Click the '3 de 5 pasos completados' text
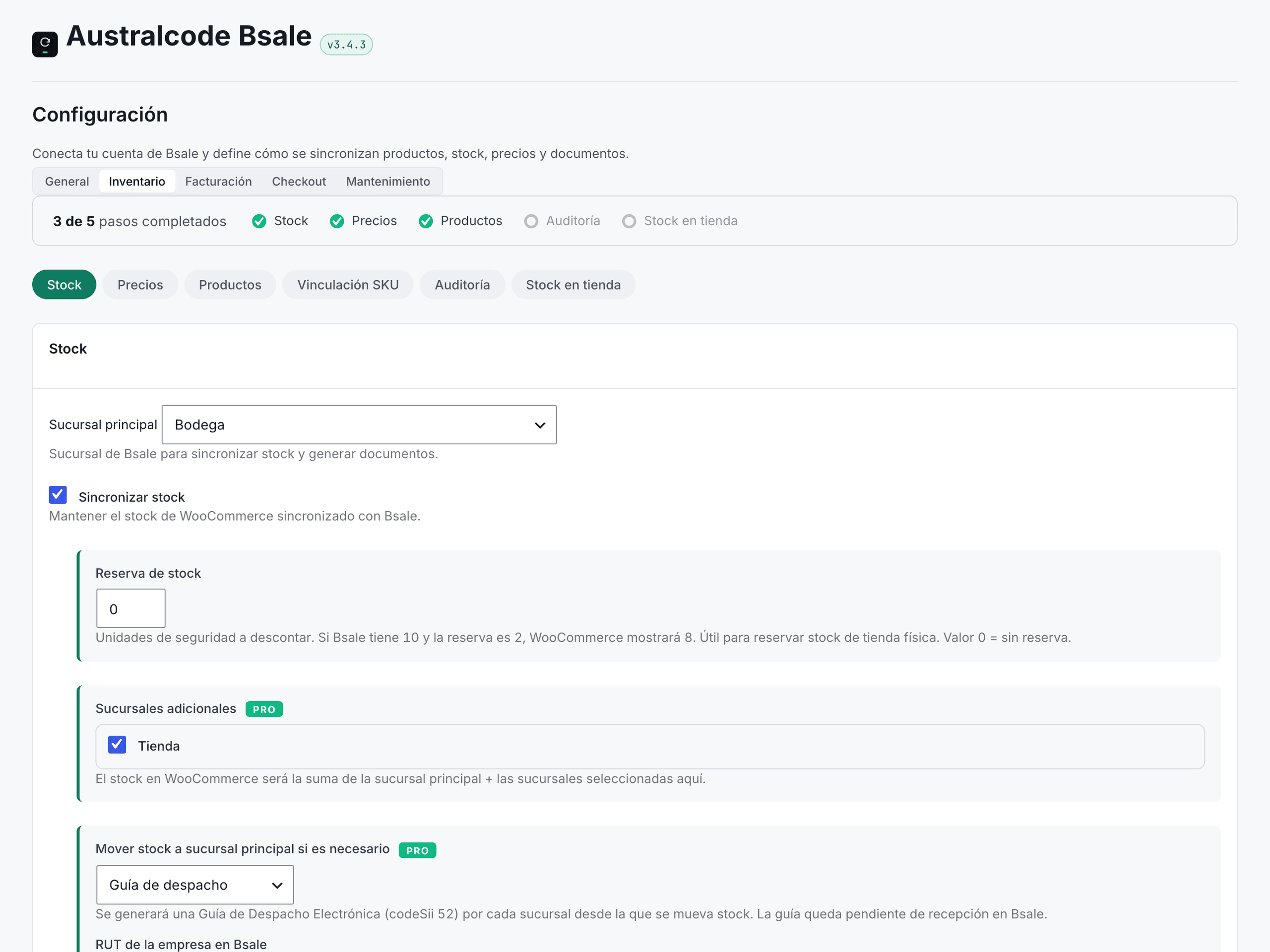Image resolution: width=1270 pixels, height=952 pixels. pos(139,222)
